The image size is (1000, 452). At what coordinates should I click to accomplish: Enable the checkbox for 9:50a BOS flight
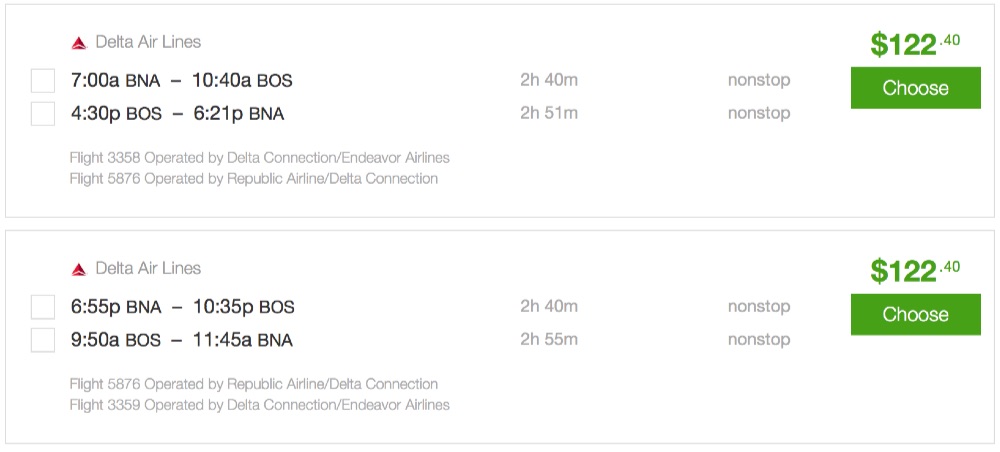[x=43, y=340]
